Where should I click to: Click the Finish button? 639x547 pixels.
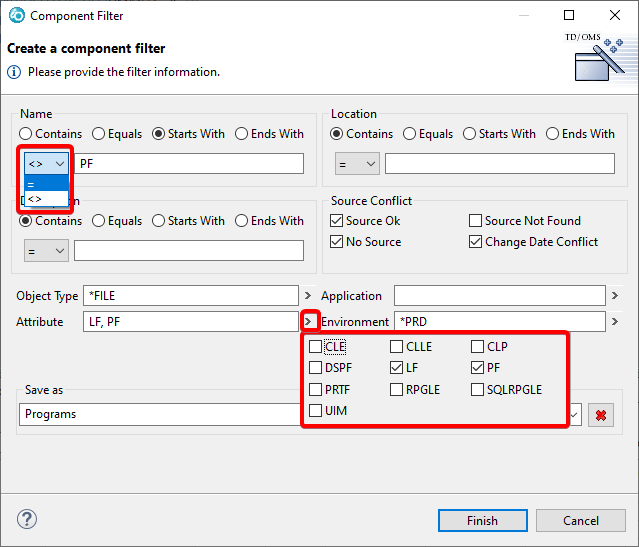[x=482, y=520]
